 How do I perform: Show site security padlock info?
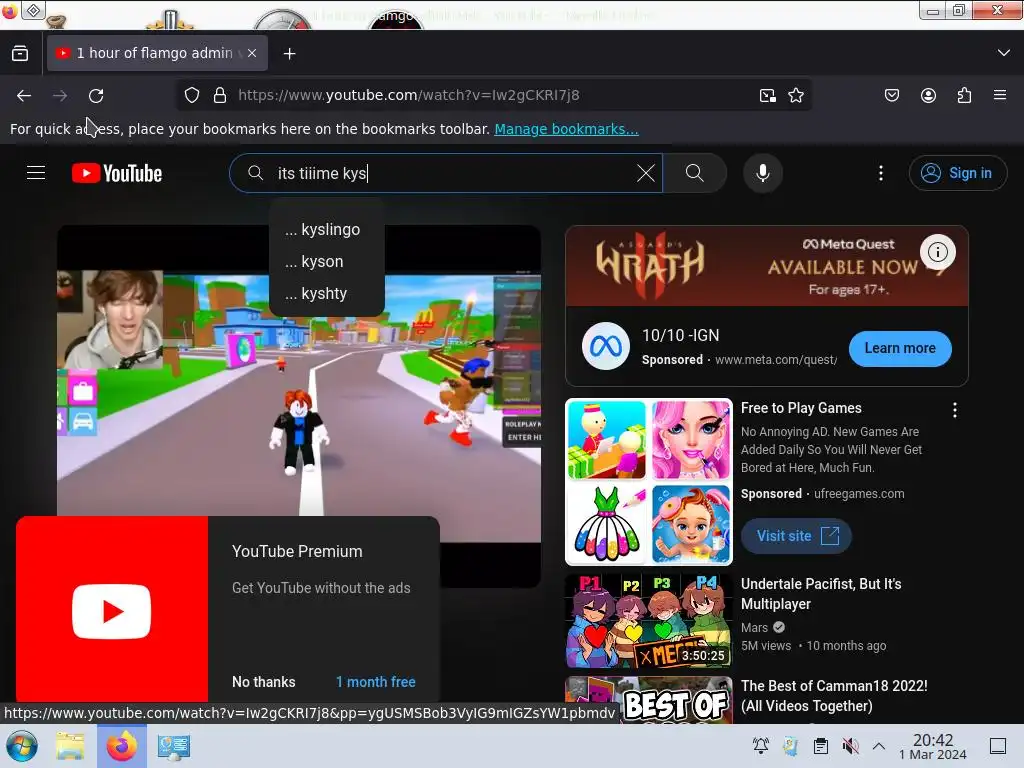click(220, 95)
